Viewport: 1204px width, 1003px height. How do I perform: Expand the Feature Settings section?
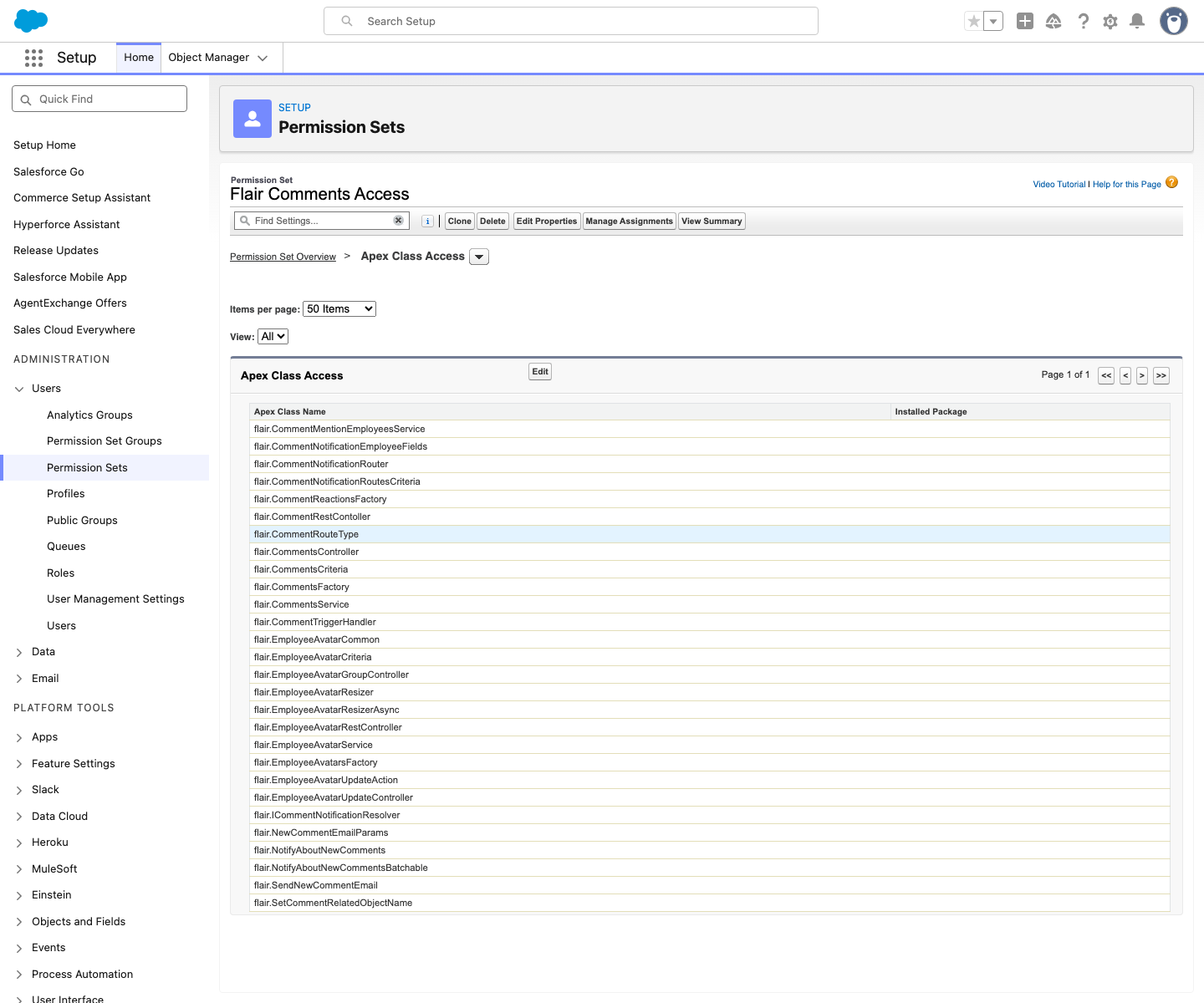tap(19, 764)
